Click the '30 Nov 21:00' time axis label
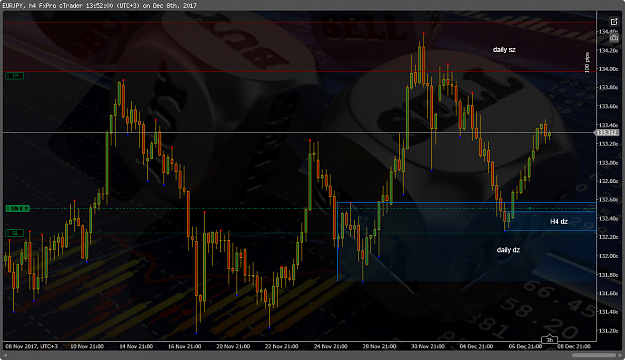This screenshot has height=360, width=625. pos(428,346)
